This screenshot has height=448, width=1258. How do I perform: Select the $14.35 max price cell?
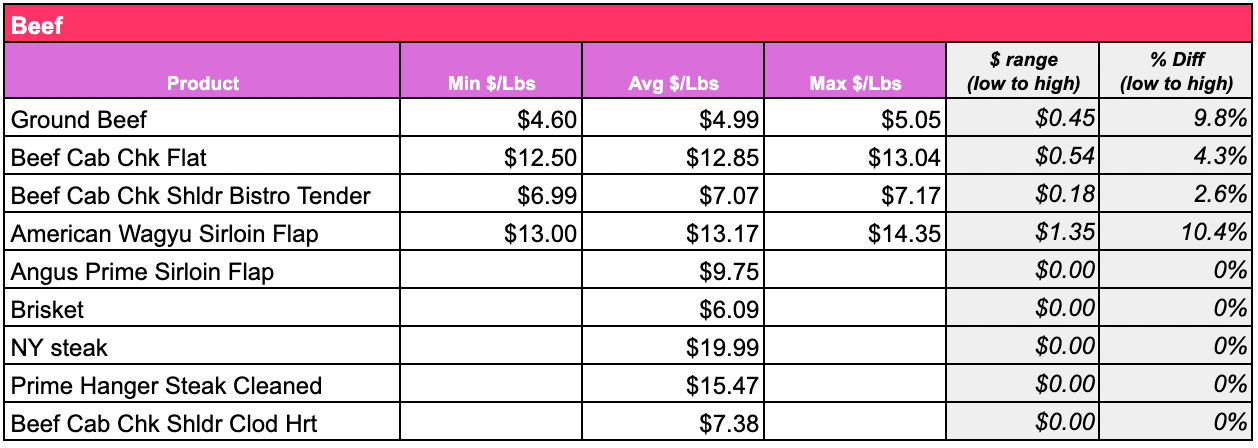coord(855,234)
